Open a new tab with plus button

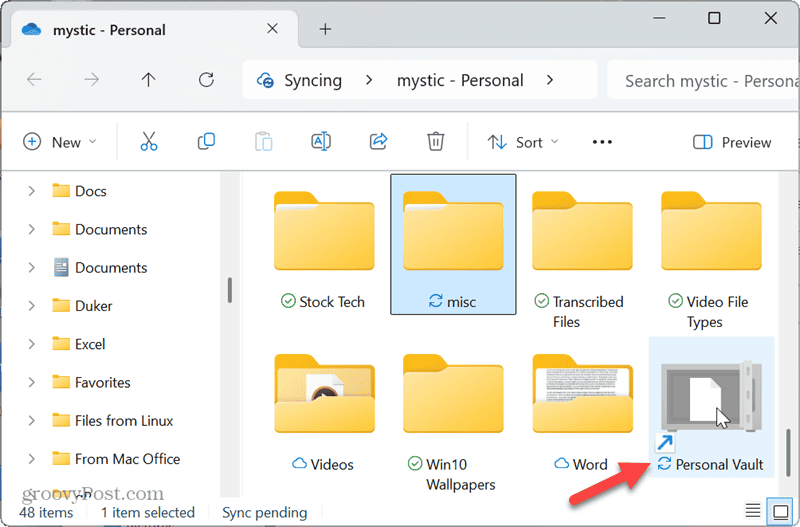(x=325, y=29)
